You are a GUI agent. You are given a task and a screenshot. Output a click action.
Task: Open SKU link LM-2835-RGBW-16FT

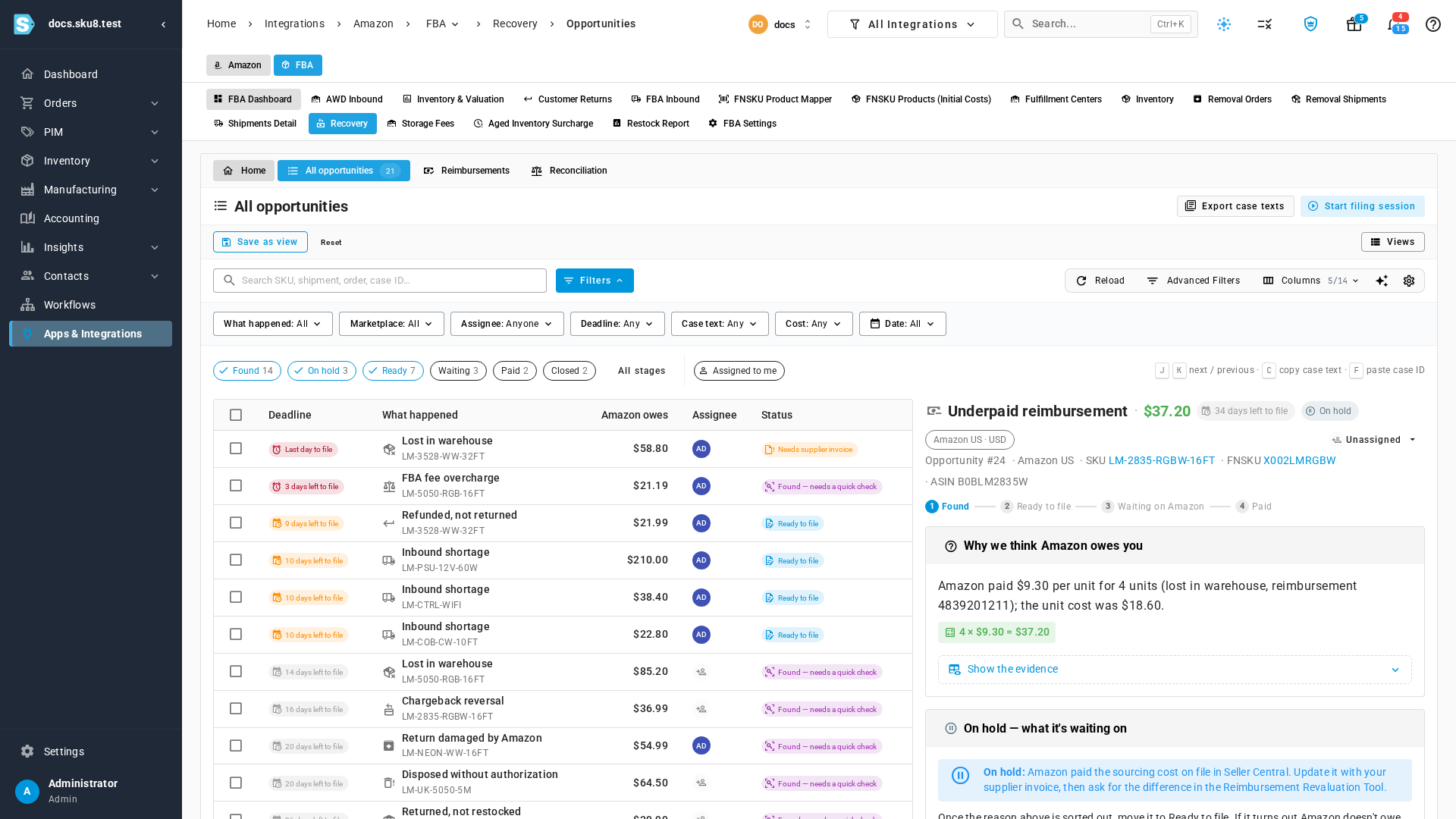(x=1162, y=460)
